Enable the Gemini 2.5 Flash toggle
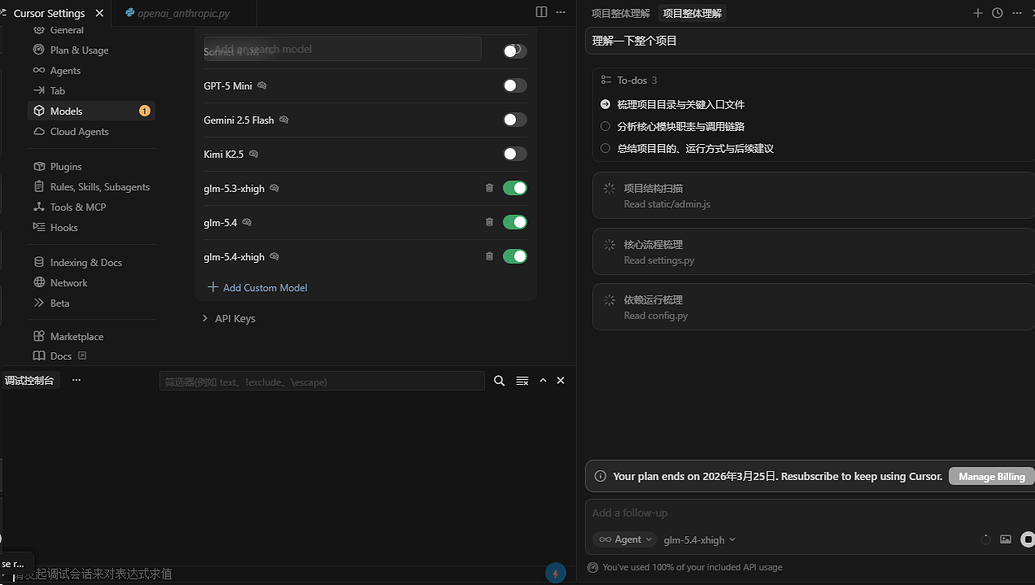 515,120
